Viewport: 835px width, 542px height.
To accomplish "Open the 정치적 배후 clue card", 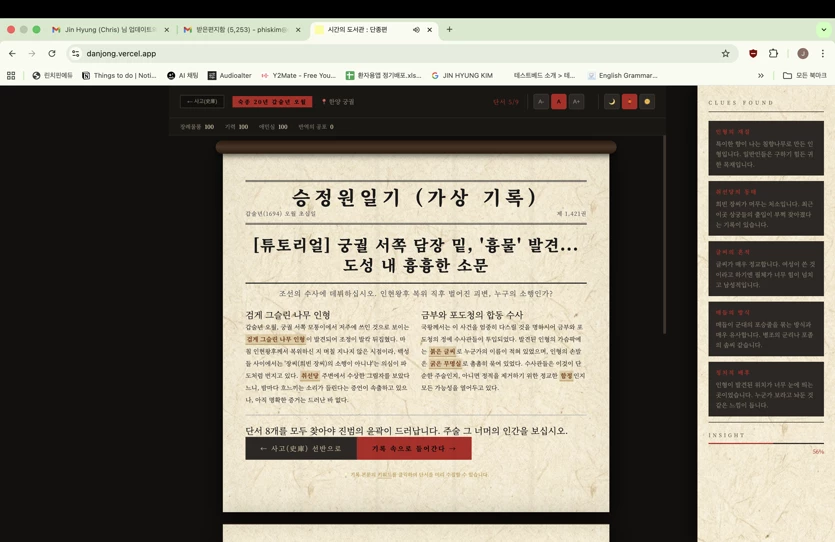I will point(766,389).
